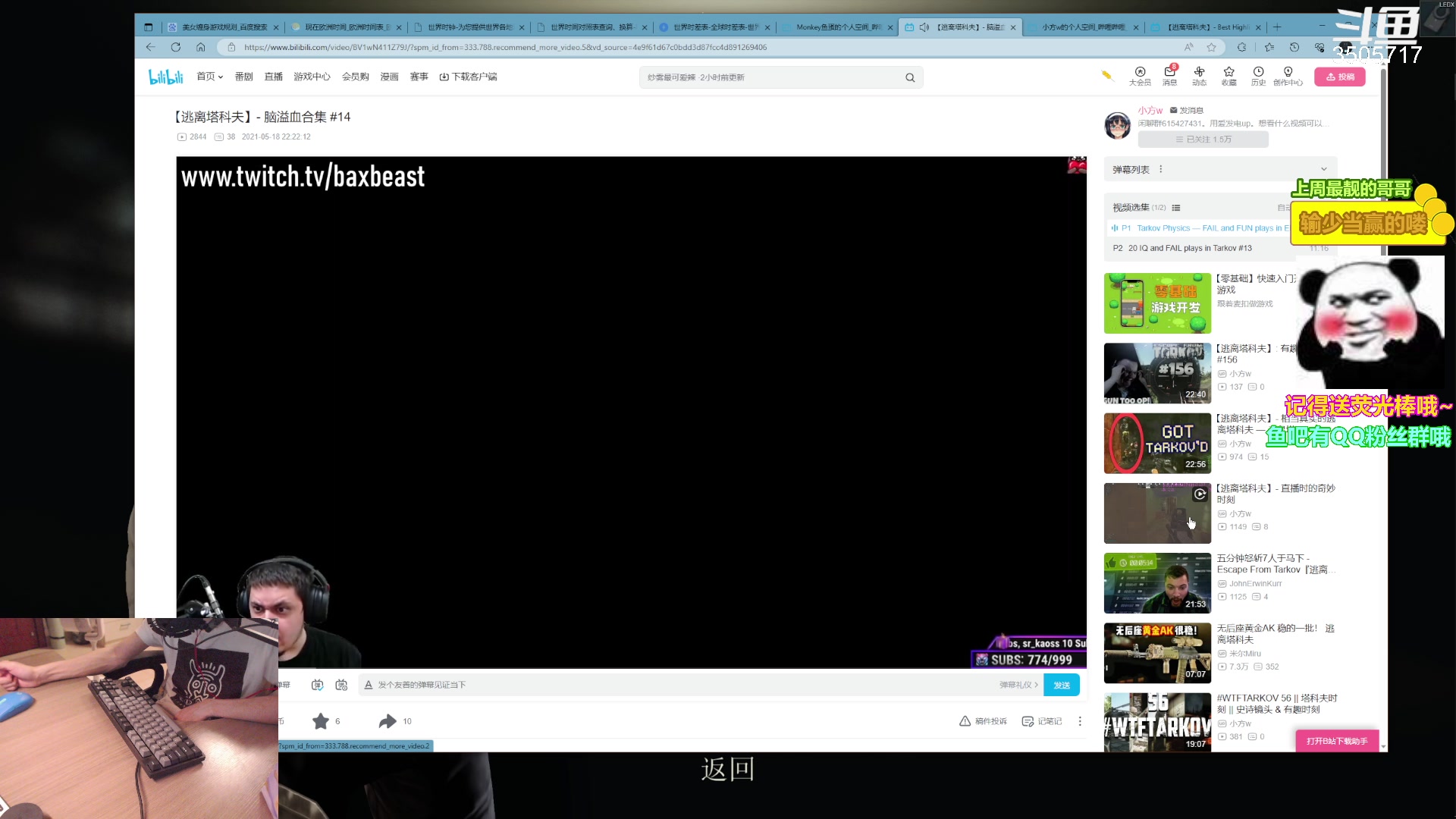The height and width of the screenshot is (819, 1456).
Task: Open 赛事 navigation item
Action: (x=419, y=77)
